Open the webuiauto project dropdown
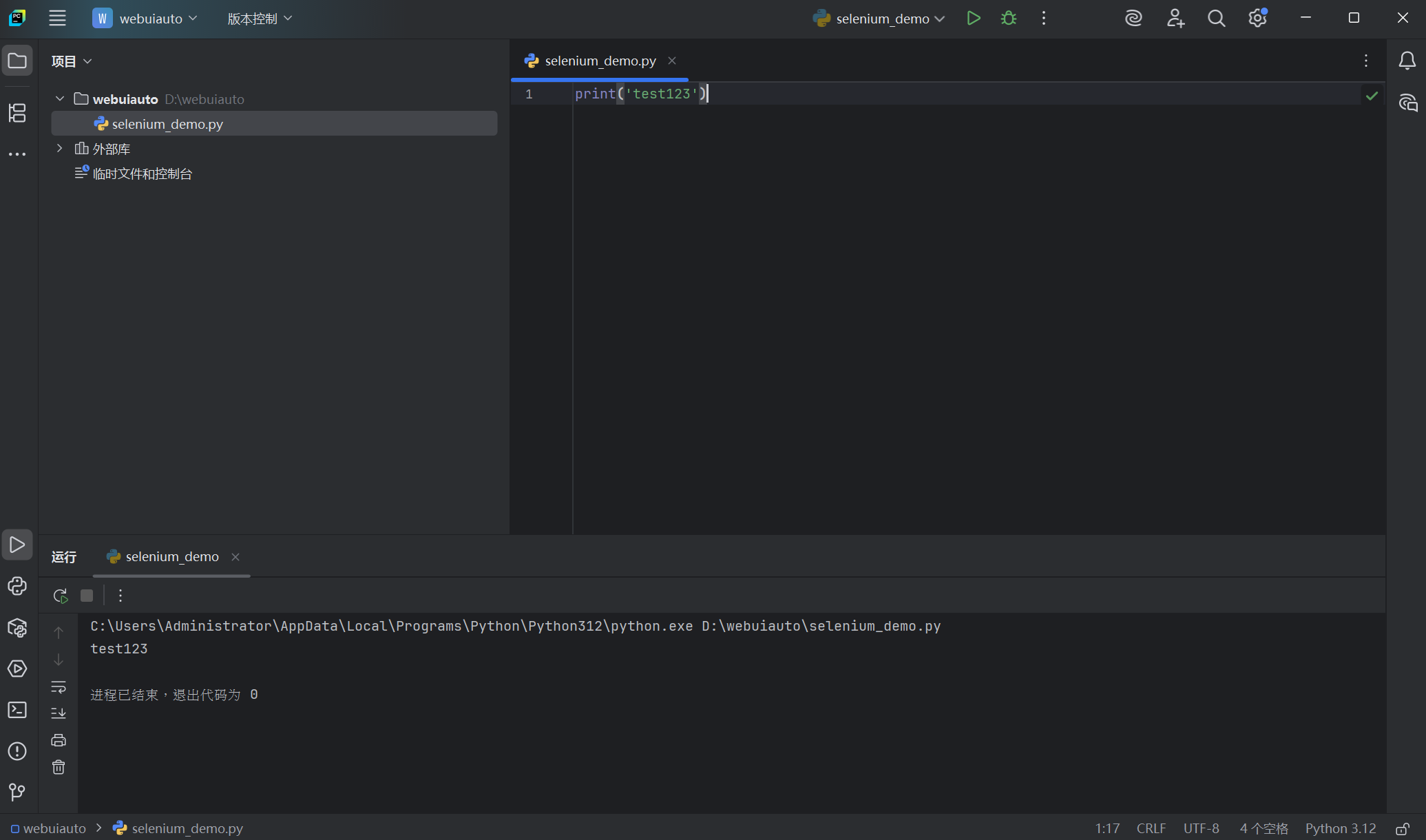This screenshot has height=840, width=1426. tap(145, 19)
